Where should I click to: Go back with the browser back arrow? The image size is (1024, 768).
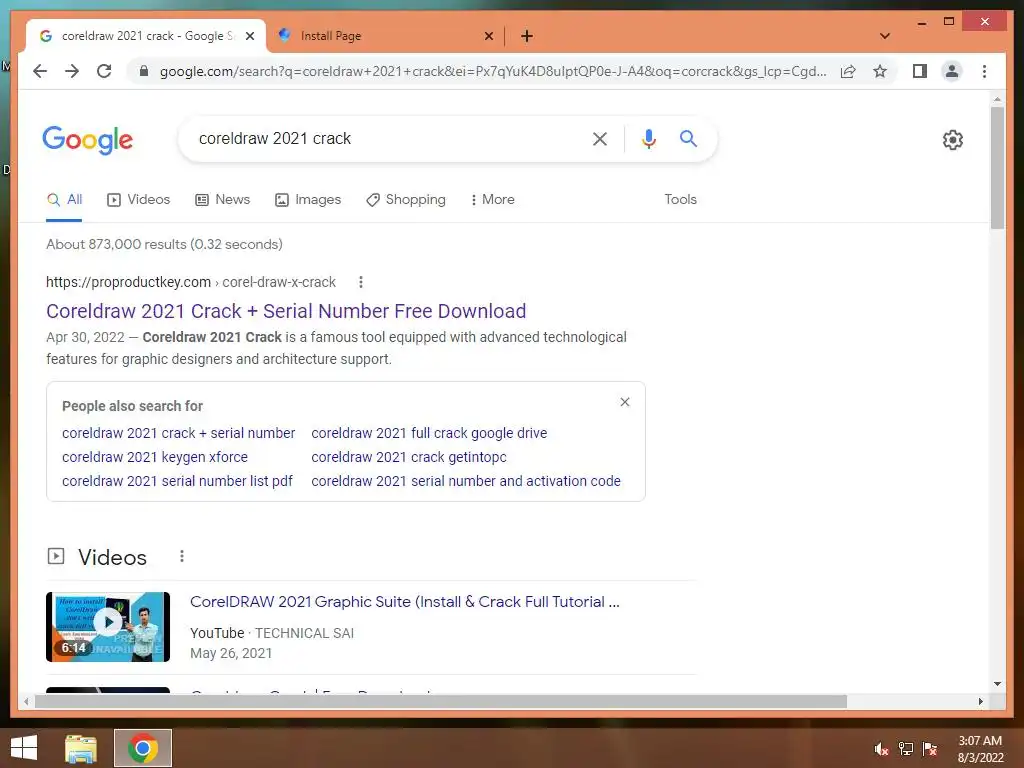[x=40, y=71]
